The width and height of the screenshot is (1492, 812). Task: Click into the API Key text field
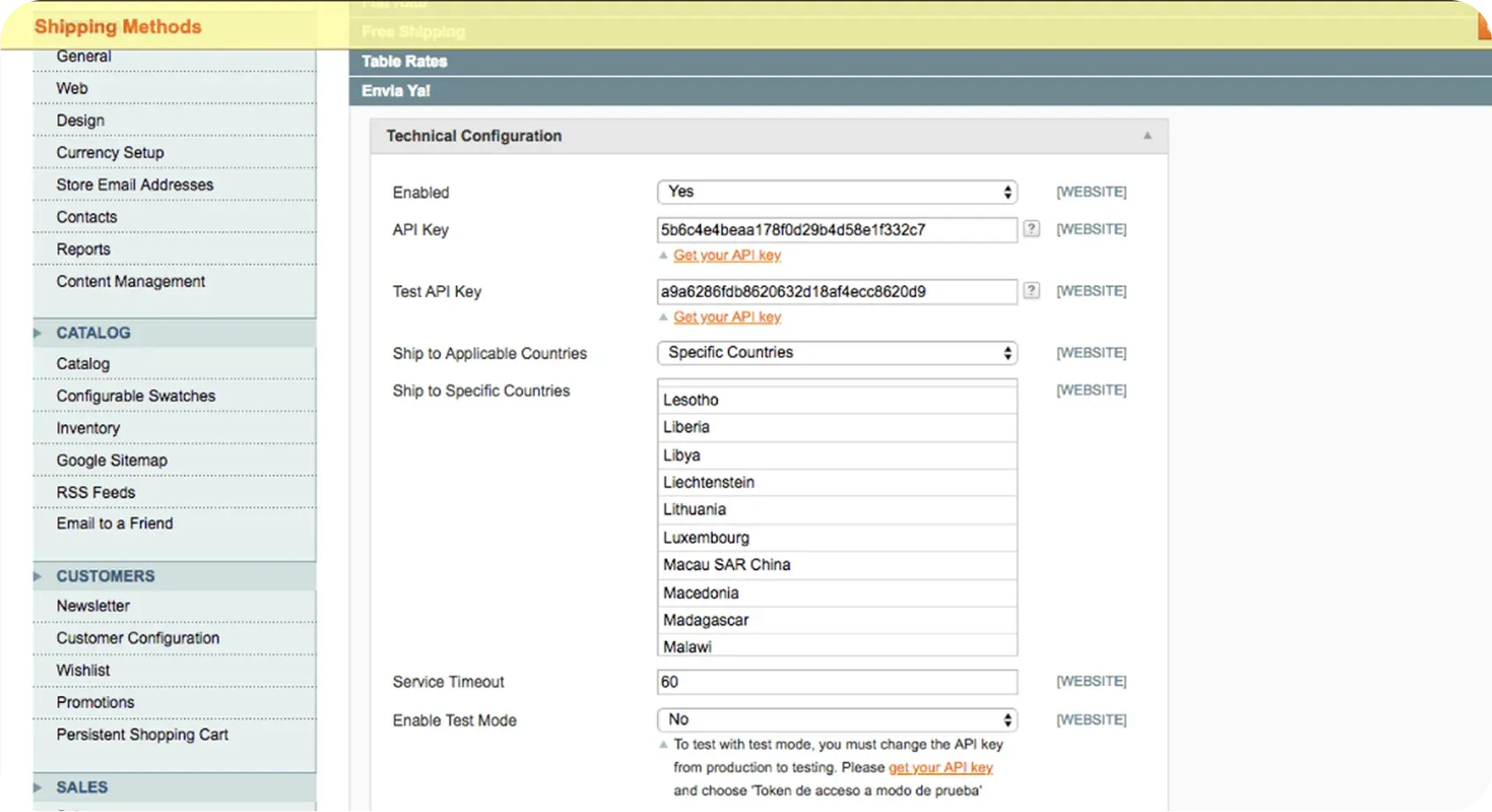[836, 230]
